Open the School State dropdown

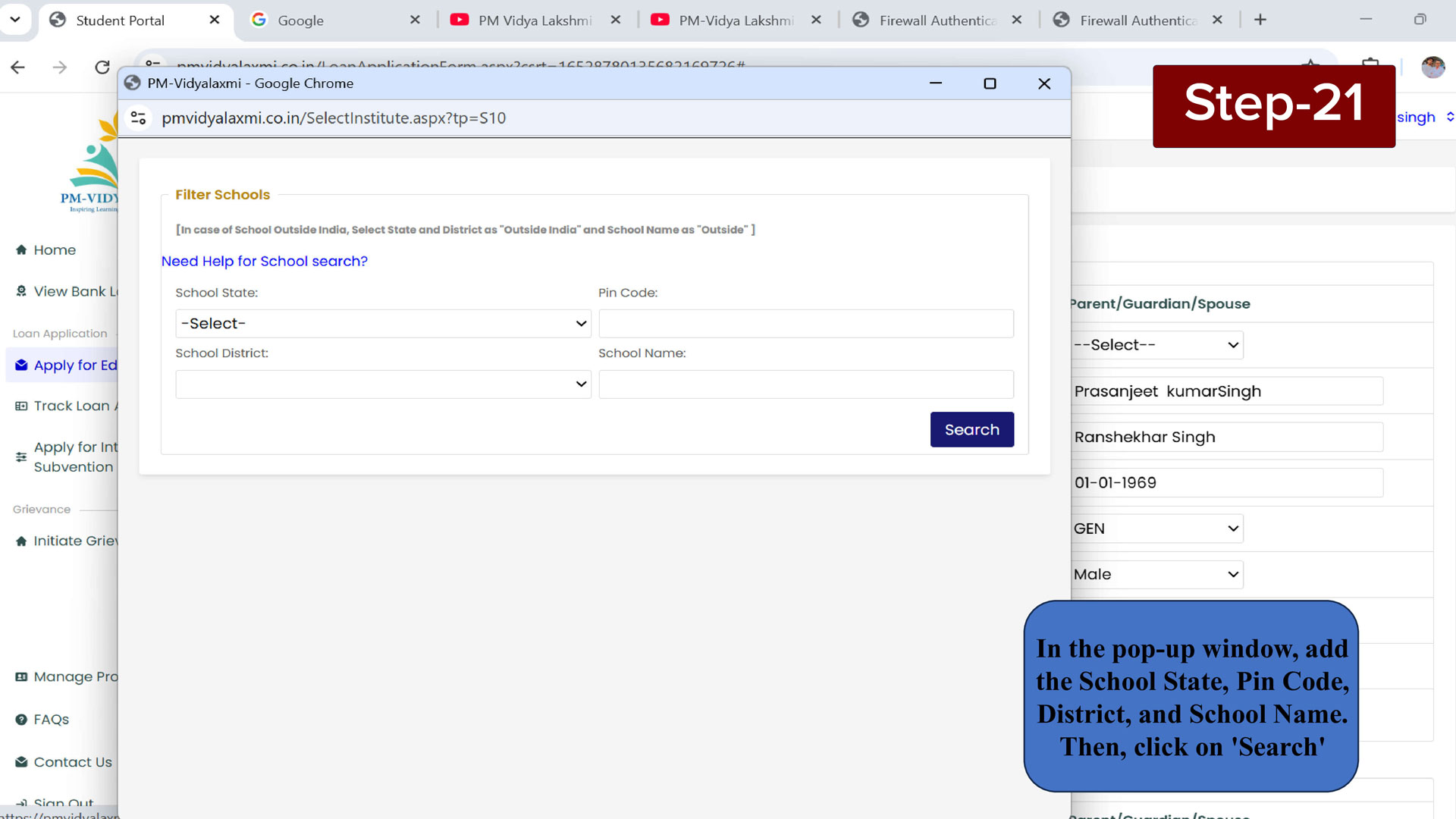383,324
